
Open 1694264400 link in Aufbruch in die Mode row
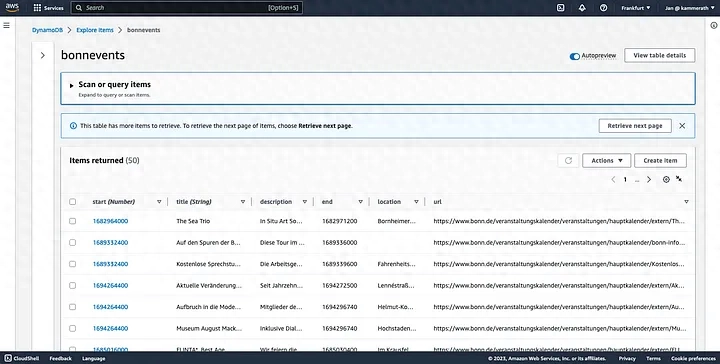[110, 307]
